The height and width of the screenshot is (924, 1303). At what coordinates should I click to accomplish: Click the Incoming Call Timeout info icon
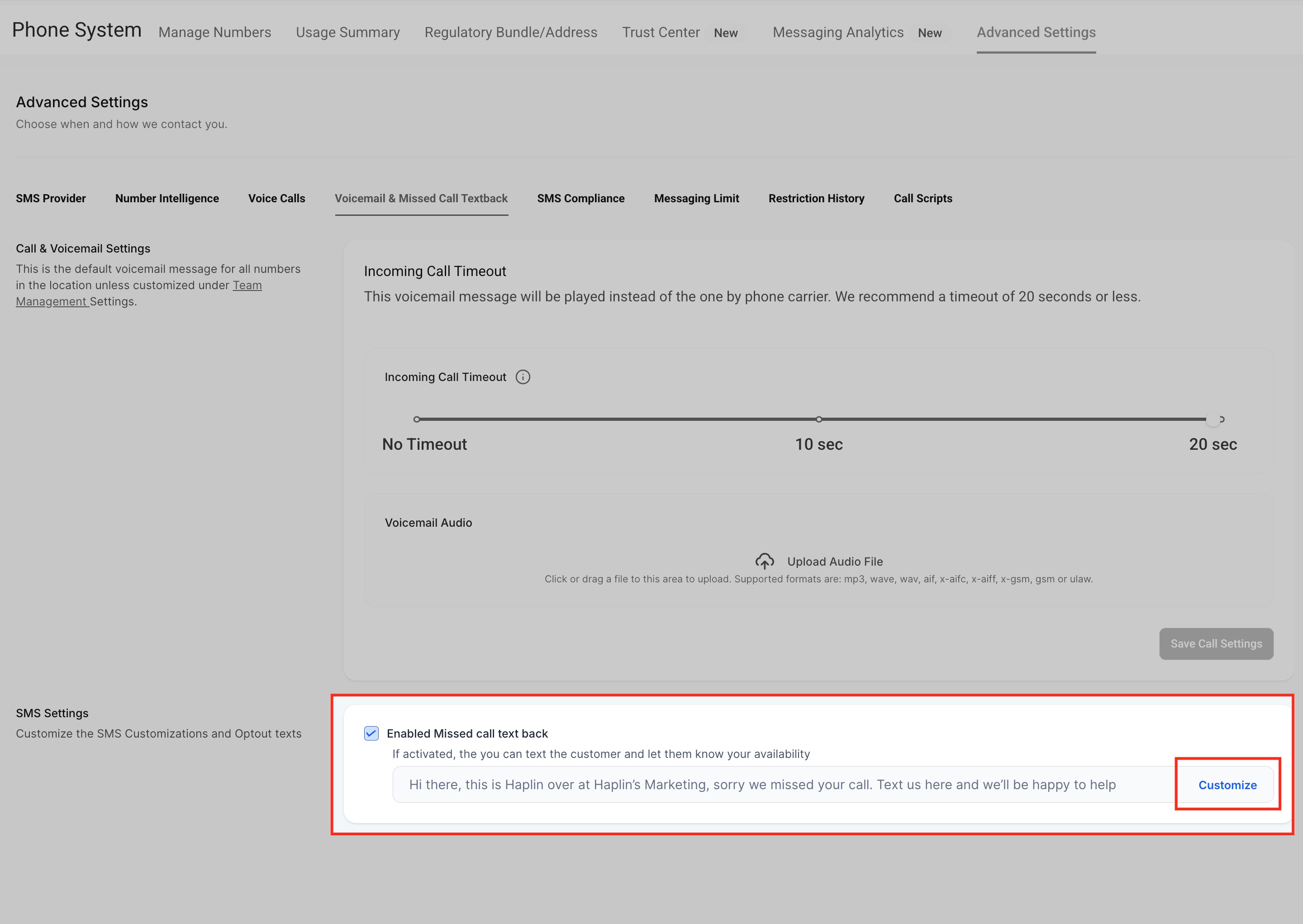[523, 377]
